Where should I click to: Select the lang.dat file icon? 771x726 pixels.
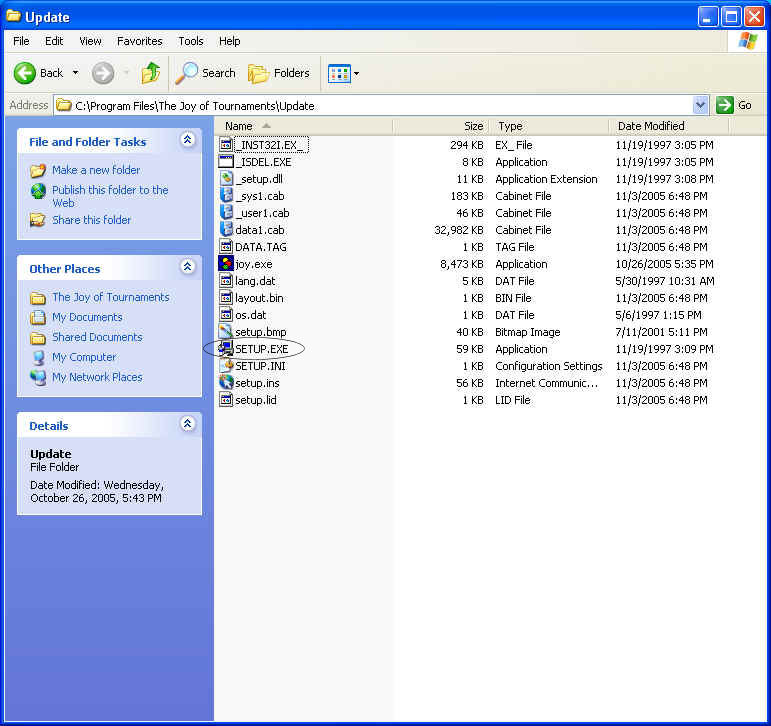tap(226, 281)
